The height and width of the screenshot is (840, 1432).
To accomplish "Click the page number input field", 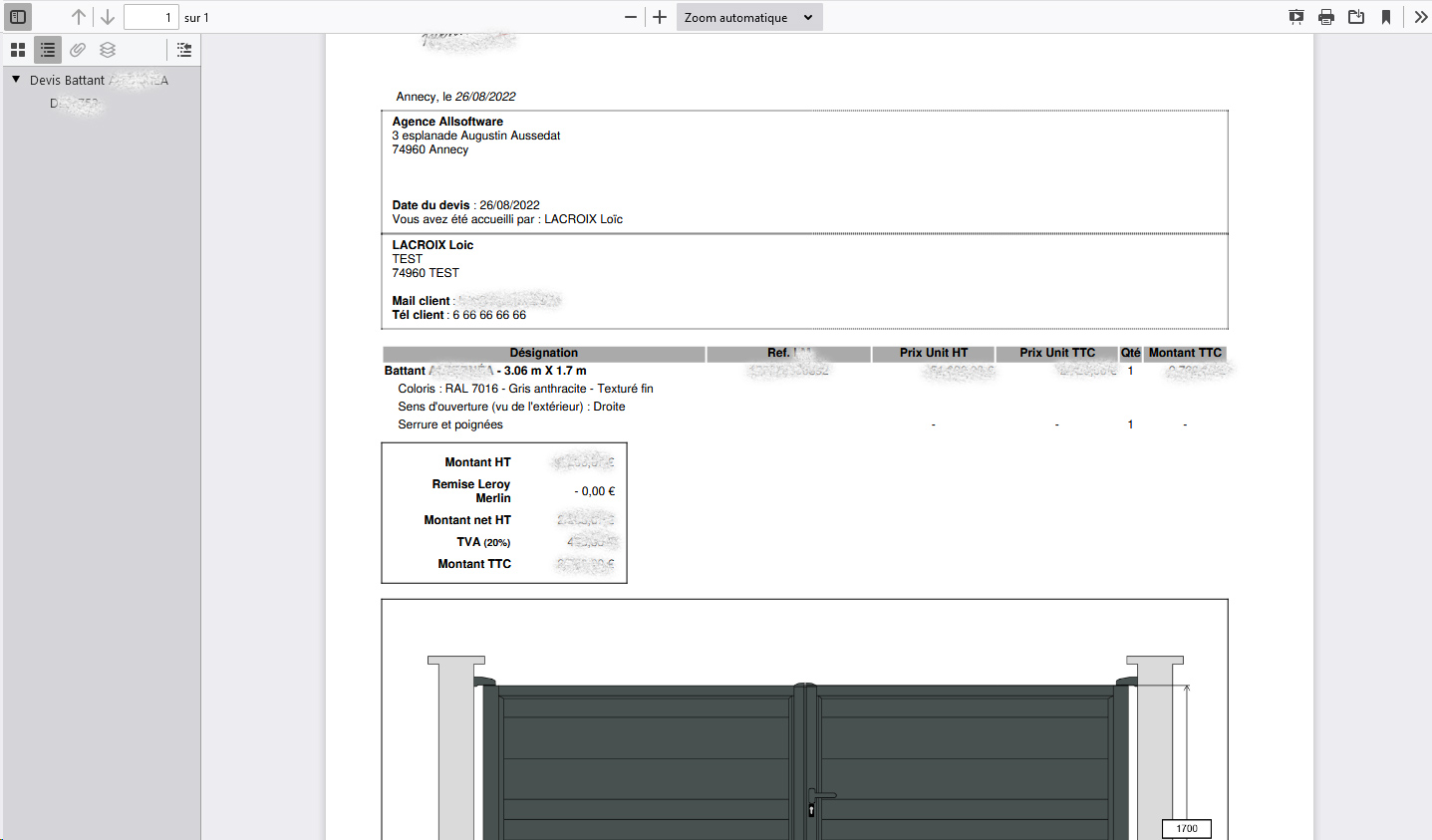I will pos(150,17).
